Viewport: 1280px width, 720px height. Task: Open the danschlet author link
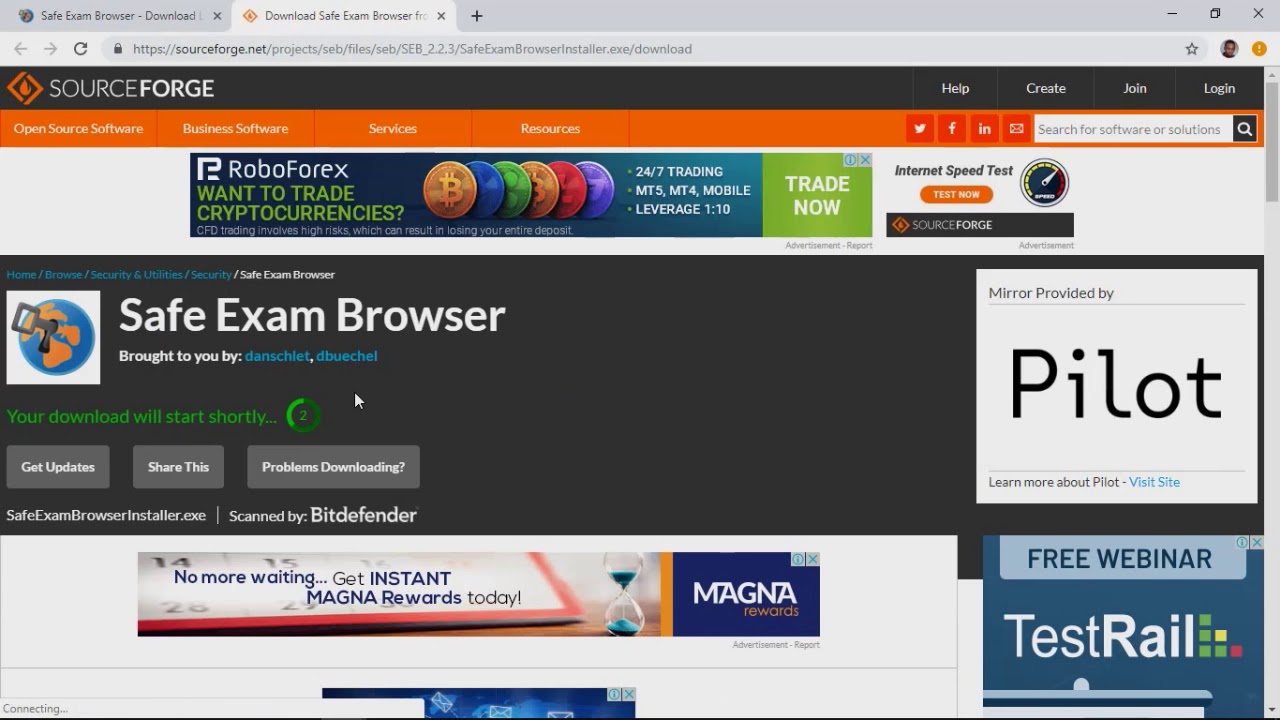(x=277, y=356)
